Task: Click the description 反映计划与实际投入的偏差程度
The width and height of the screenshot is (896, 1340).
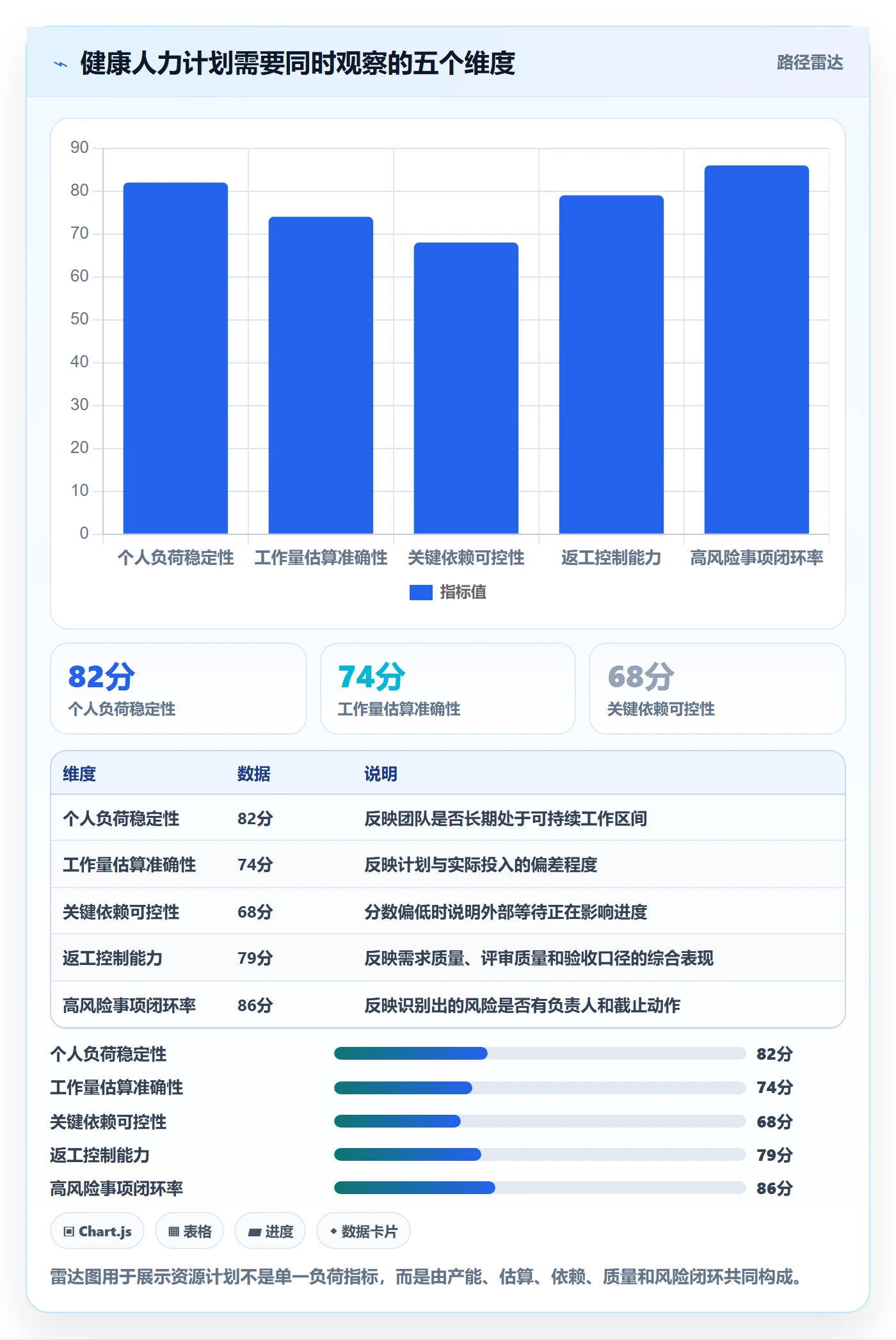Action: click(x=481, y=865)
